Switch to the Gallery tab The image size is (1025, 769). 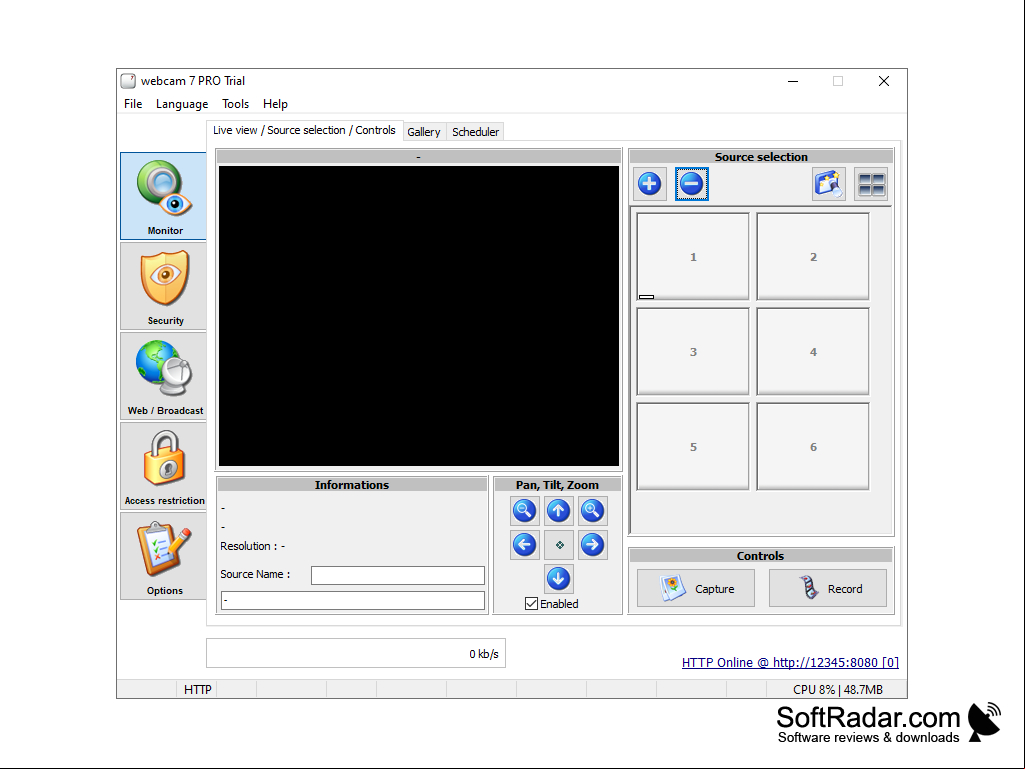pos(424,131)
